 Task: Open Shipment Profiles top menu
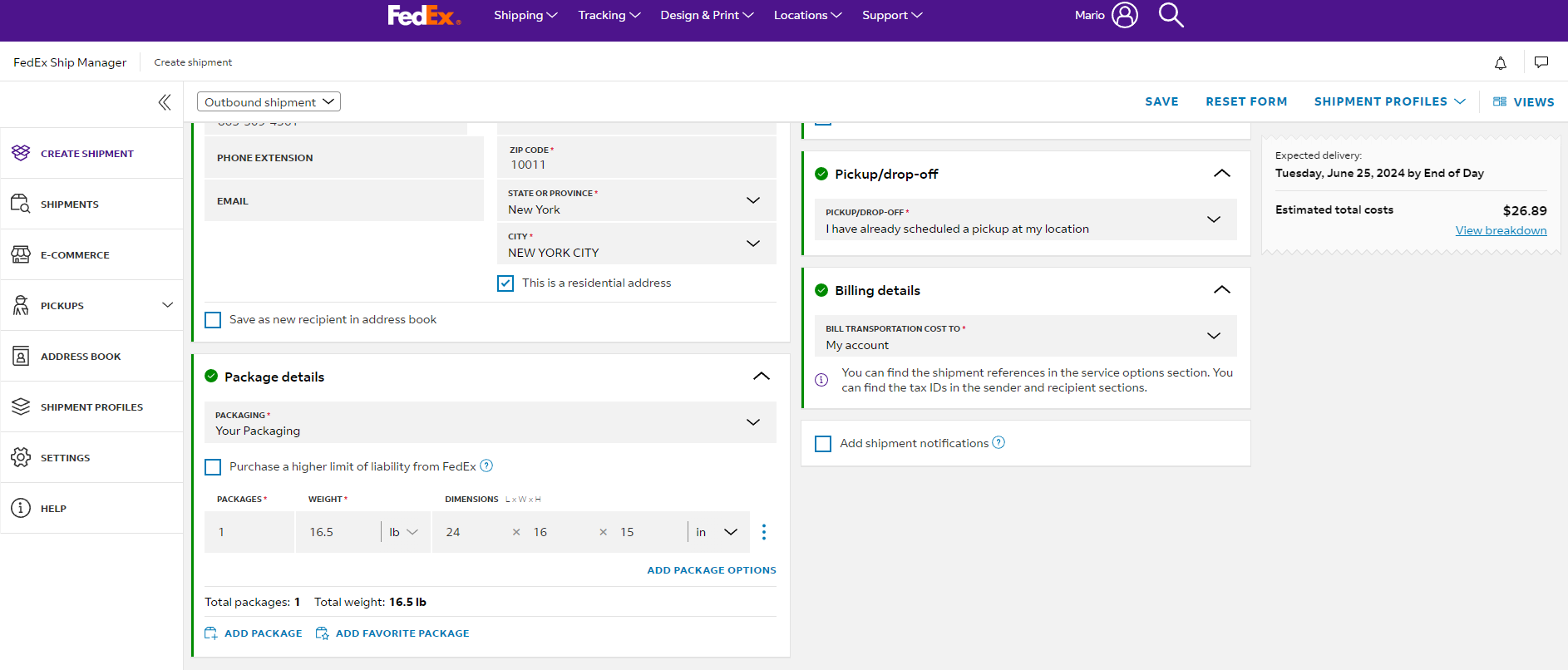1389,101
